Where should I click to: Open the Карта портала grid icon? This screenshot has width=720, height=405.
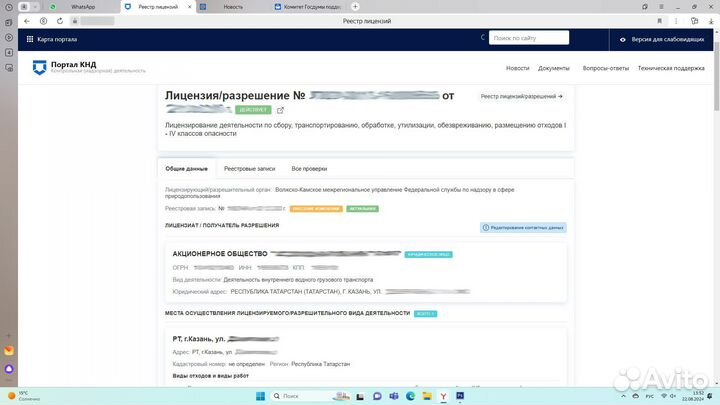coord(30,39)
